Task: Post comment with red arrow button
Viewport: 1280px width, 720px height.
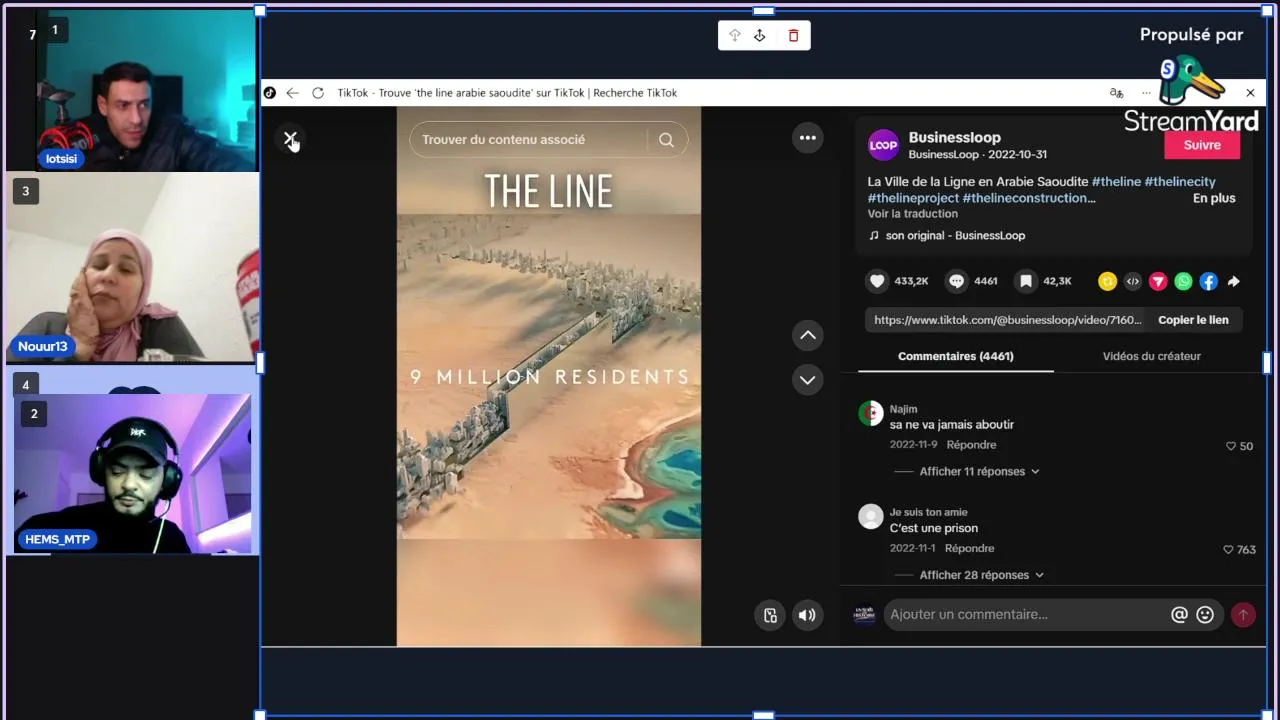Action: coord(1243,615)
